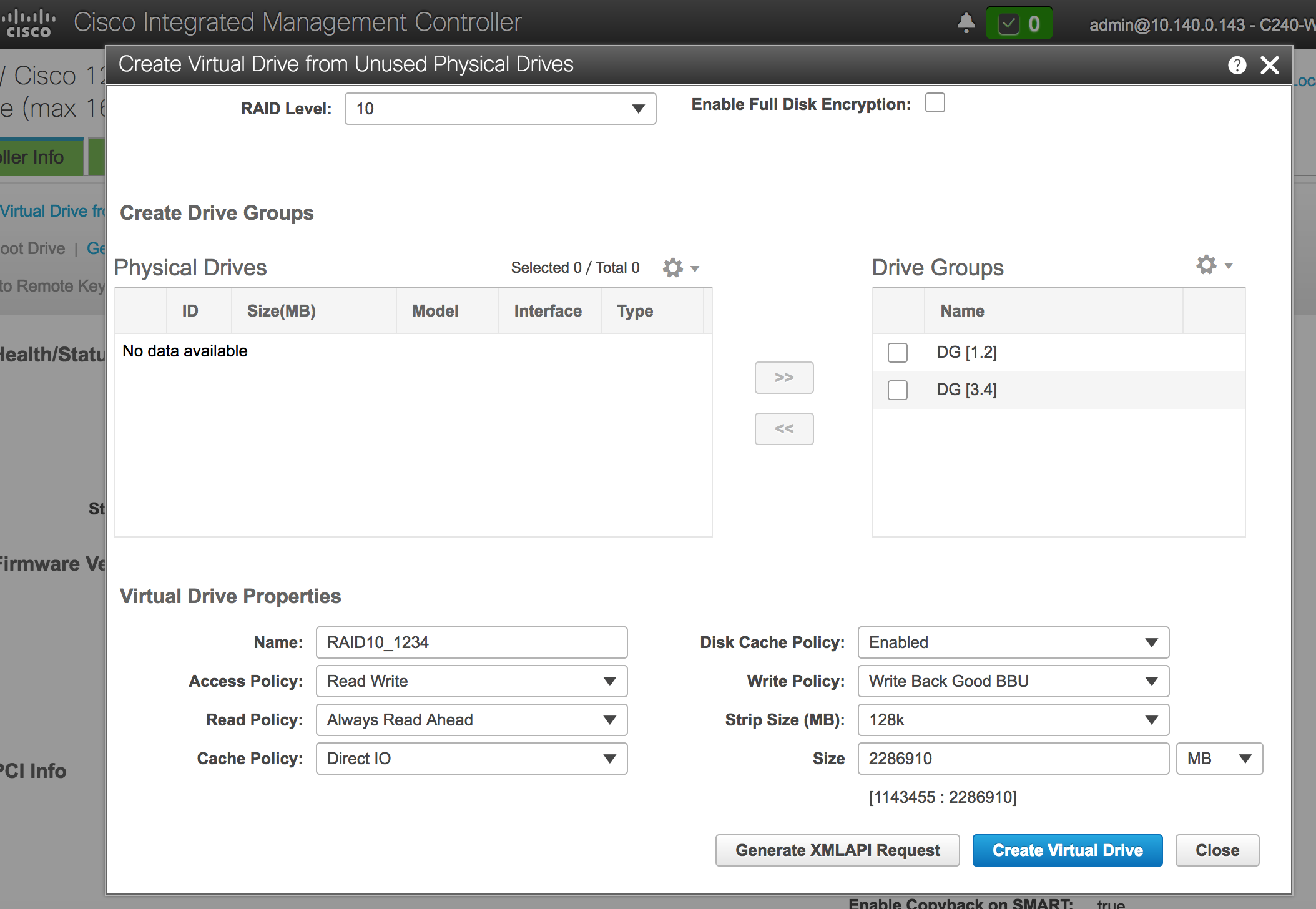1316x909 pixels.
Task: Click the DG [3.4] row text
Action: [x=966, y=390]
